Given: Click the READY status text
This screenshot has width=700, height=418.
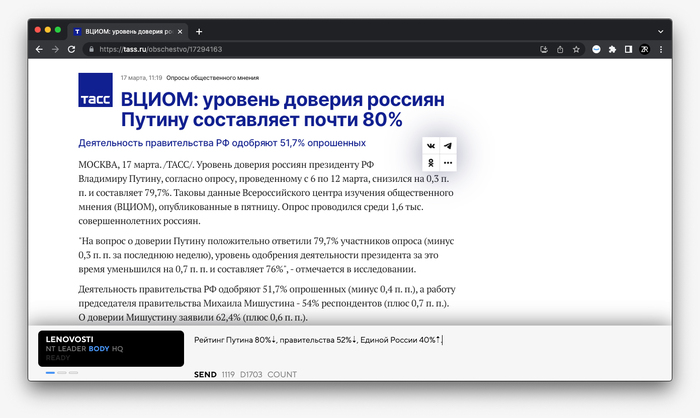Looking at the screenshot, I should coord(58,358).
